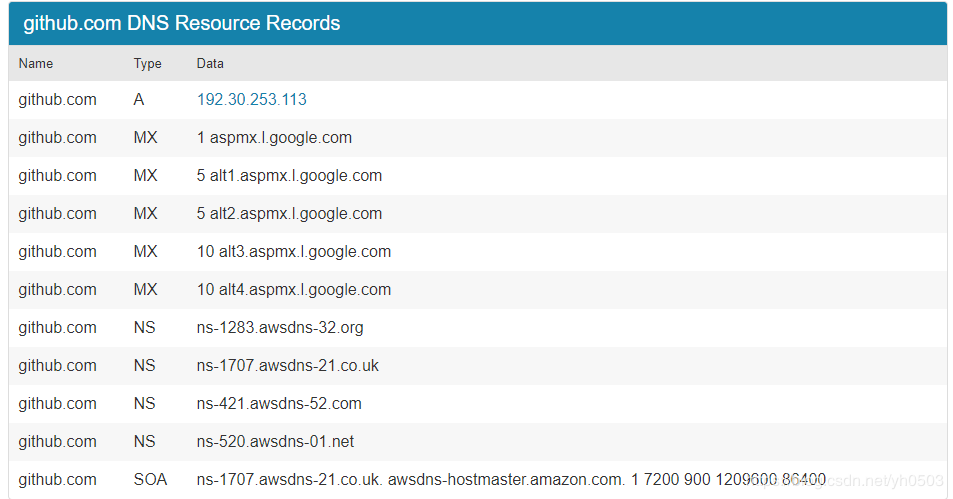
Task: Click the 1 aspmx.l.google.com MX record
Action: [274, 138]
